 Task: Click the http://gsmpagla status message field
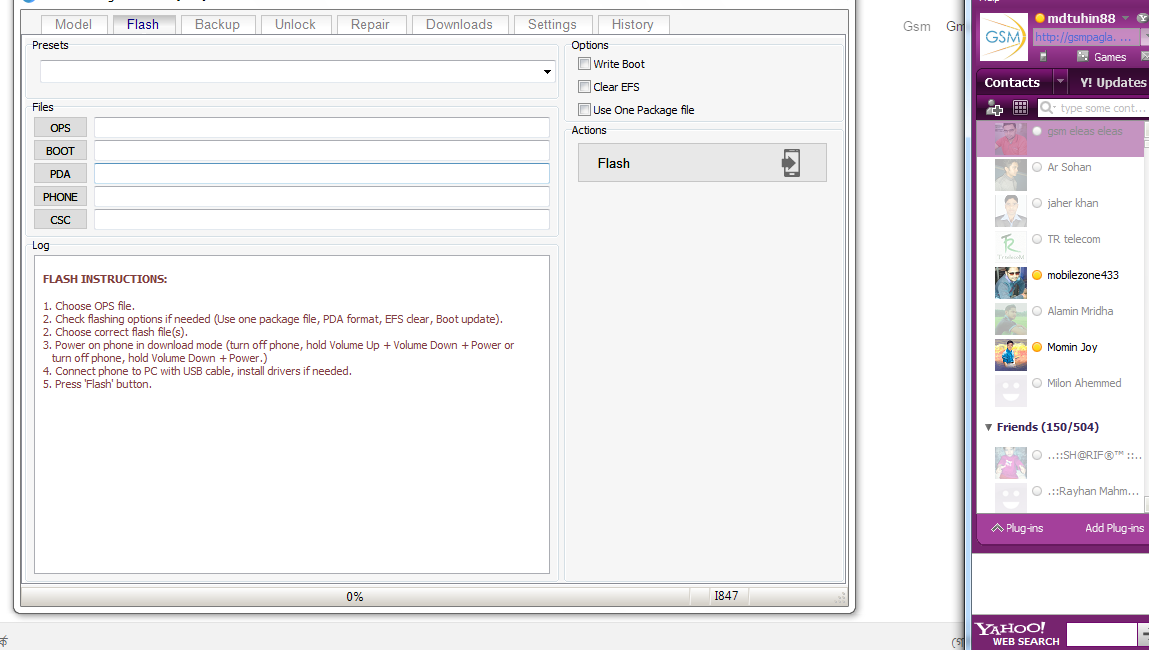pos(1086,37)
